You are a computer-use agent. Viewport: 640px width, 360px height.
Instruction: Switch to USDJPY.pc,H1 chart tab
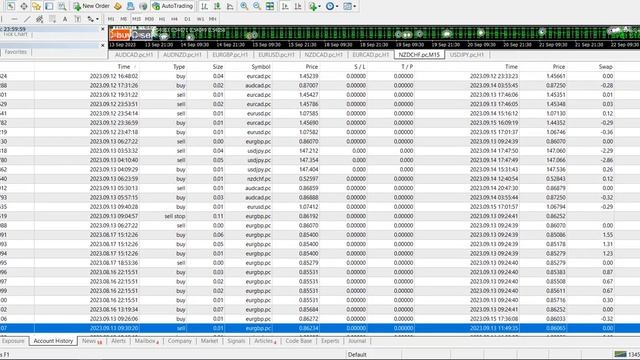tap(467, 55)
